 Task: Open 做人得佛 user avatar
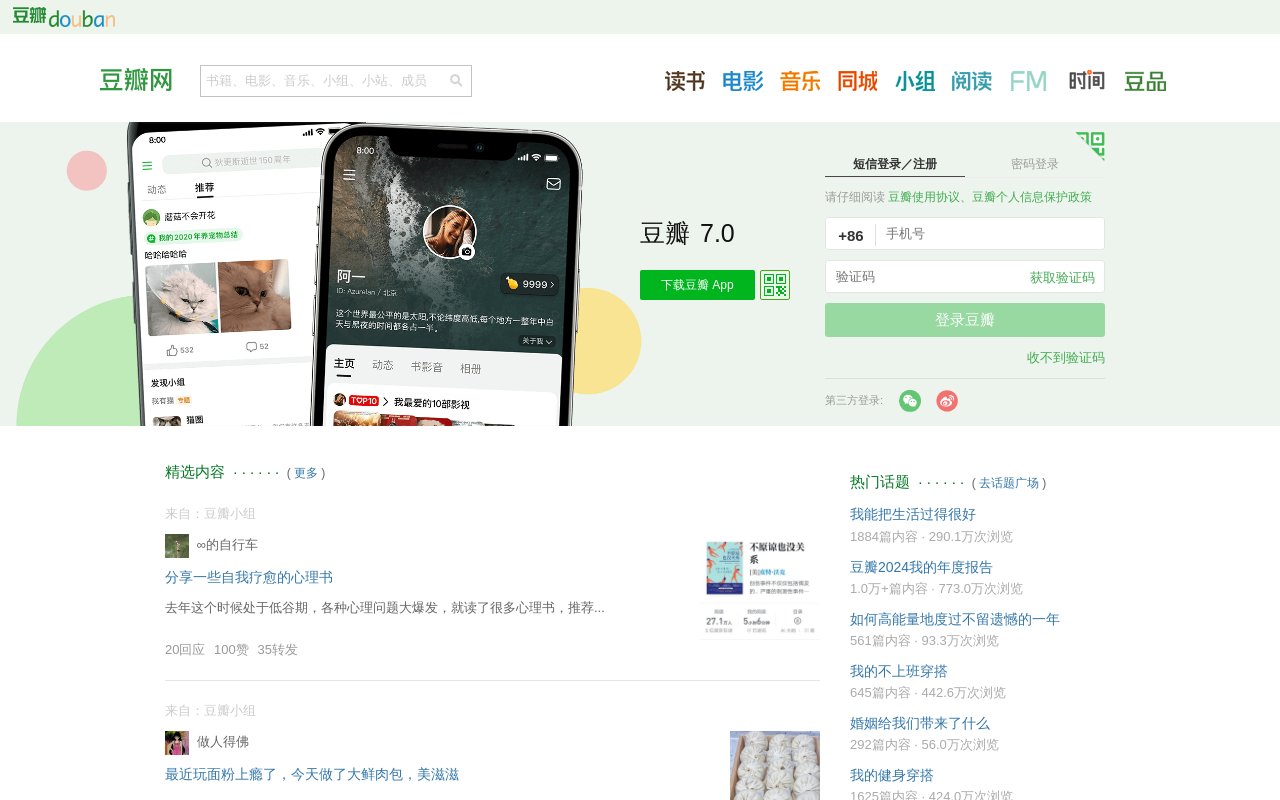pyautogui.click(x=177, y=743)
